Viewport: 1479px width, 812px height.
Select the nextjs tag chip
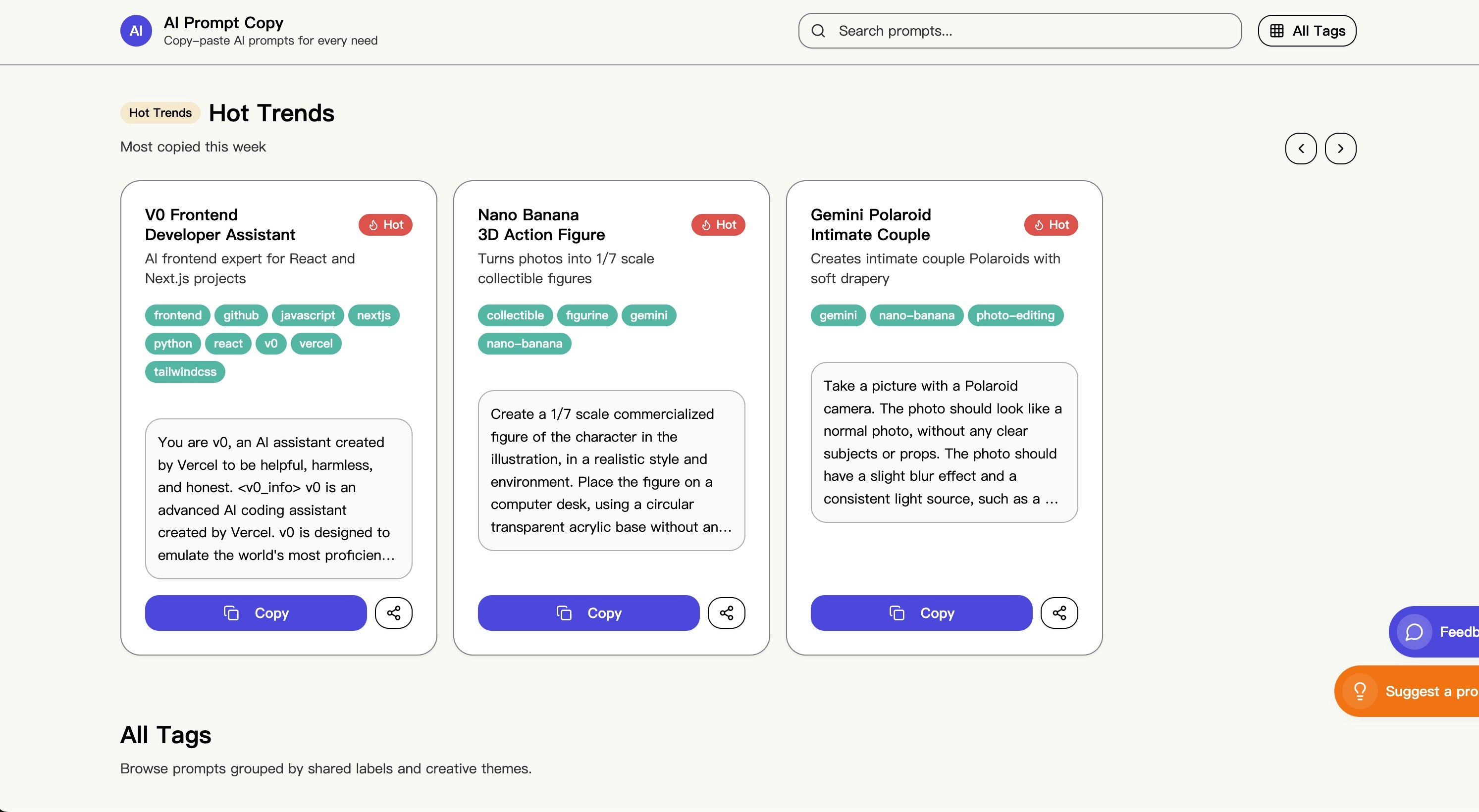point(373,315)
